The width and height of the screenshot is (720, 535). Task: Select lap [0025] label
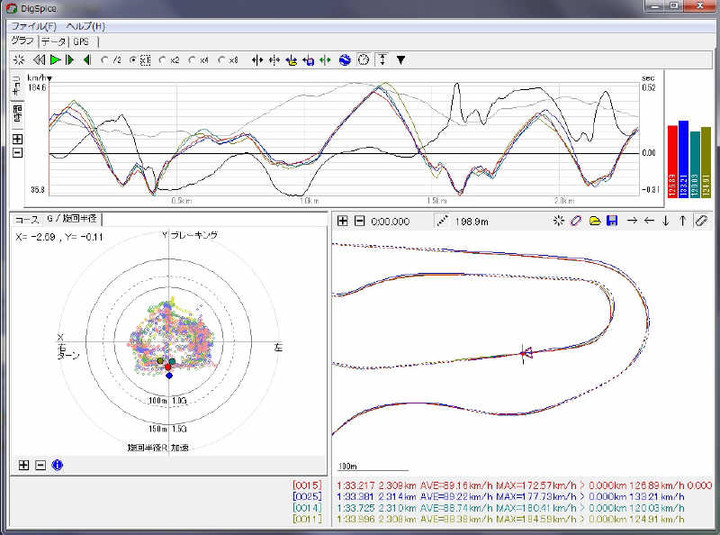point(307,497)
